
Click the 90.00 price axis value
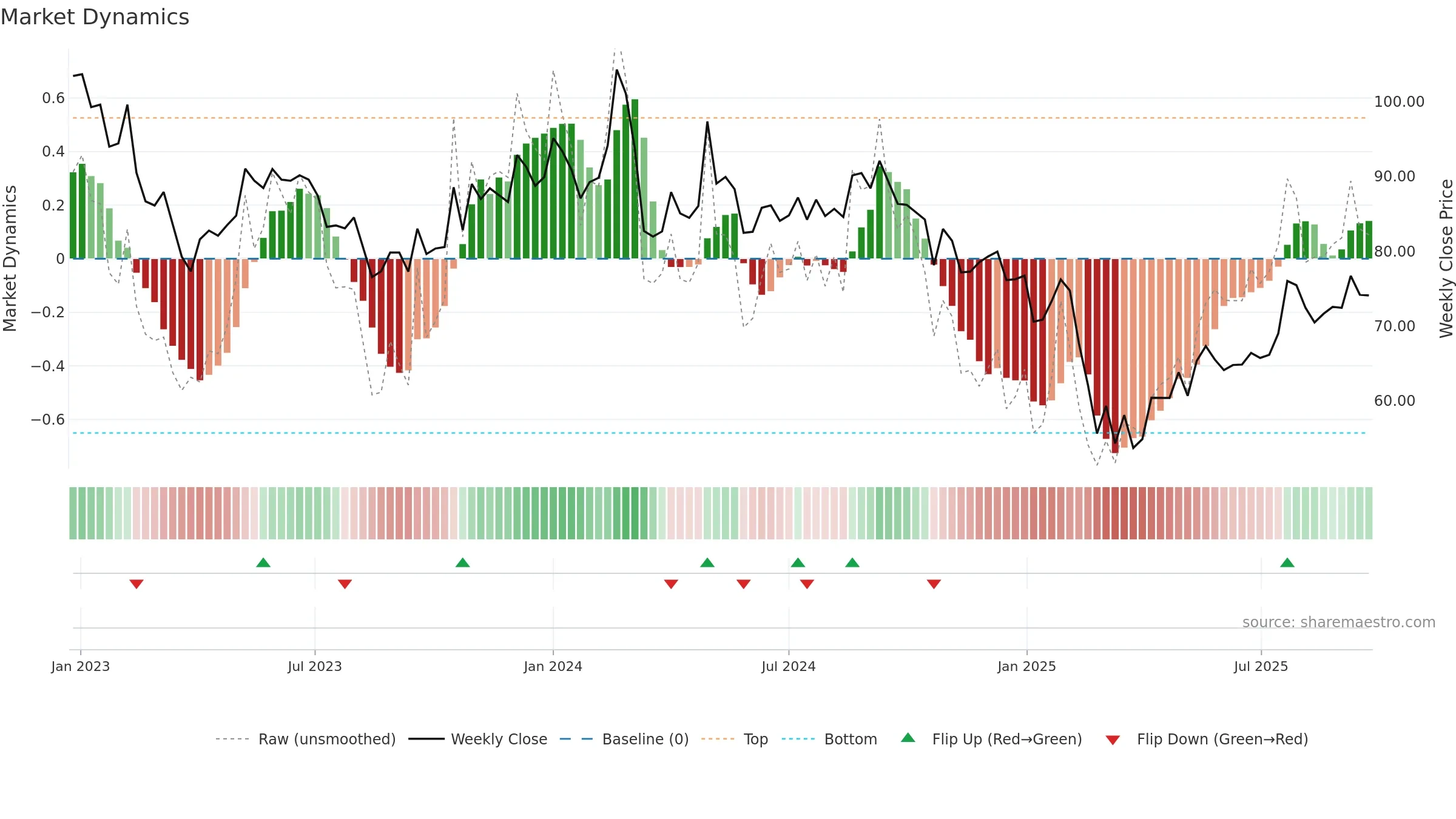pos(1395,176)
